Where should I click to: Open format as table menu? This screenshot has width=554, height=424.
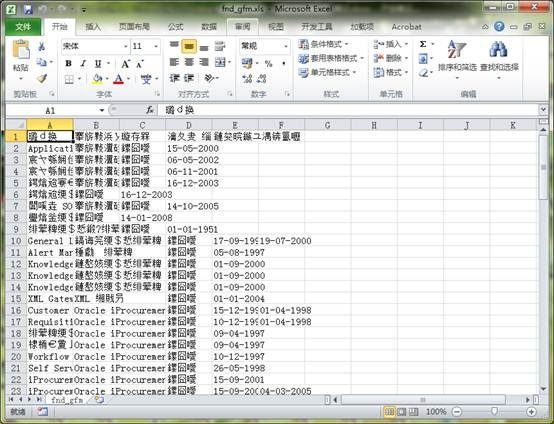[x=331, y=58]
